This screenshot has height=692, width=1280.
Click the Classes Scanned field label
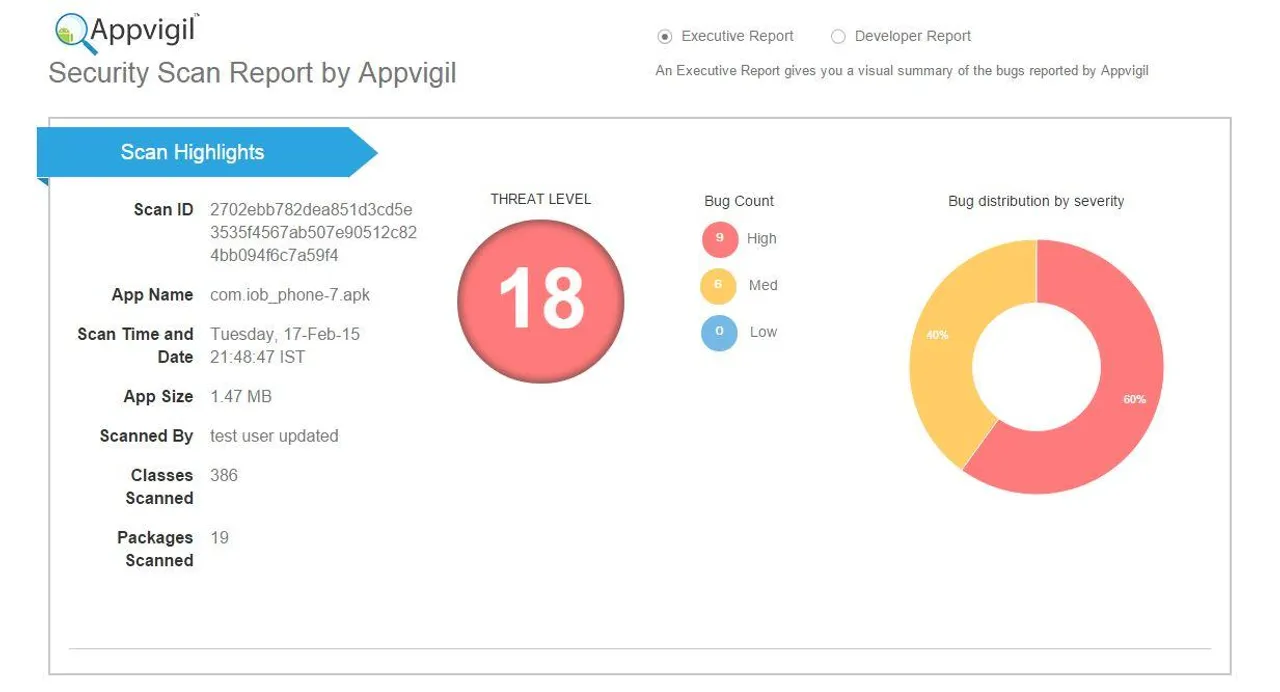click(160, 487)
